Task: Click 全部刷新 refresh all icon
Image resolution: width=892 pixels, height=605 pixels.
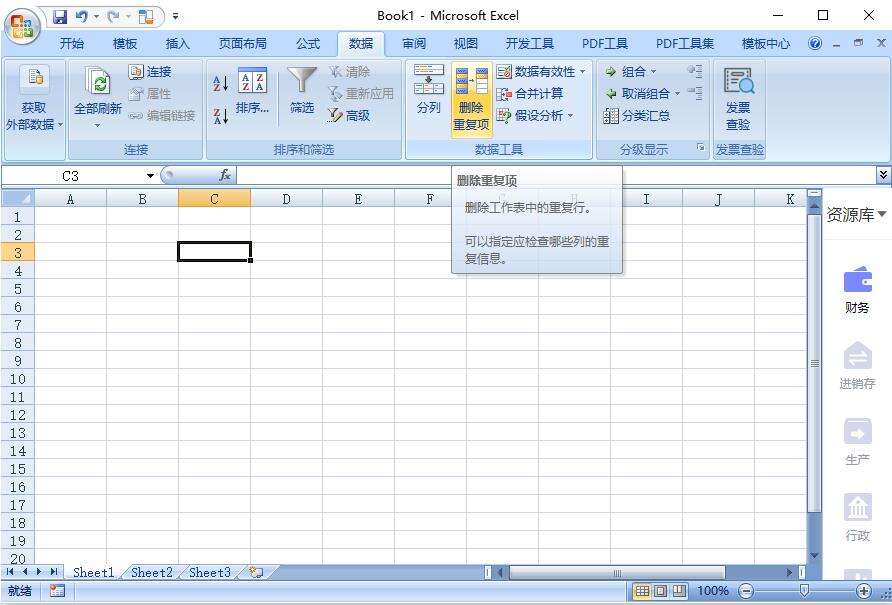Action: point(98,81)
